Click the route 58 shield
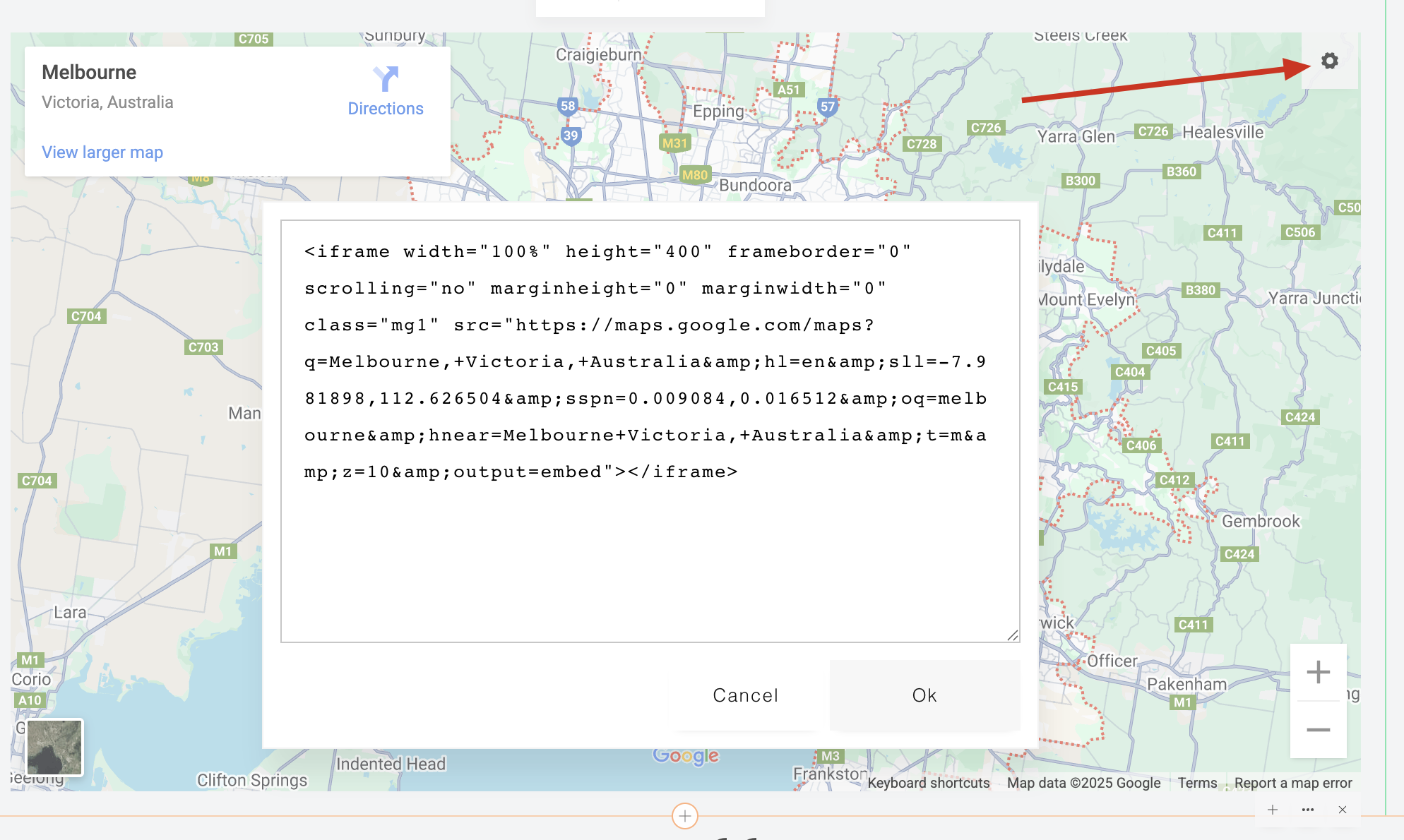The height and width of the screenshot is (840, 1404). 568,107
